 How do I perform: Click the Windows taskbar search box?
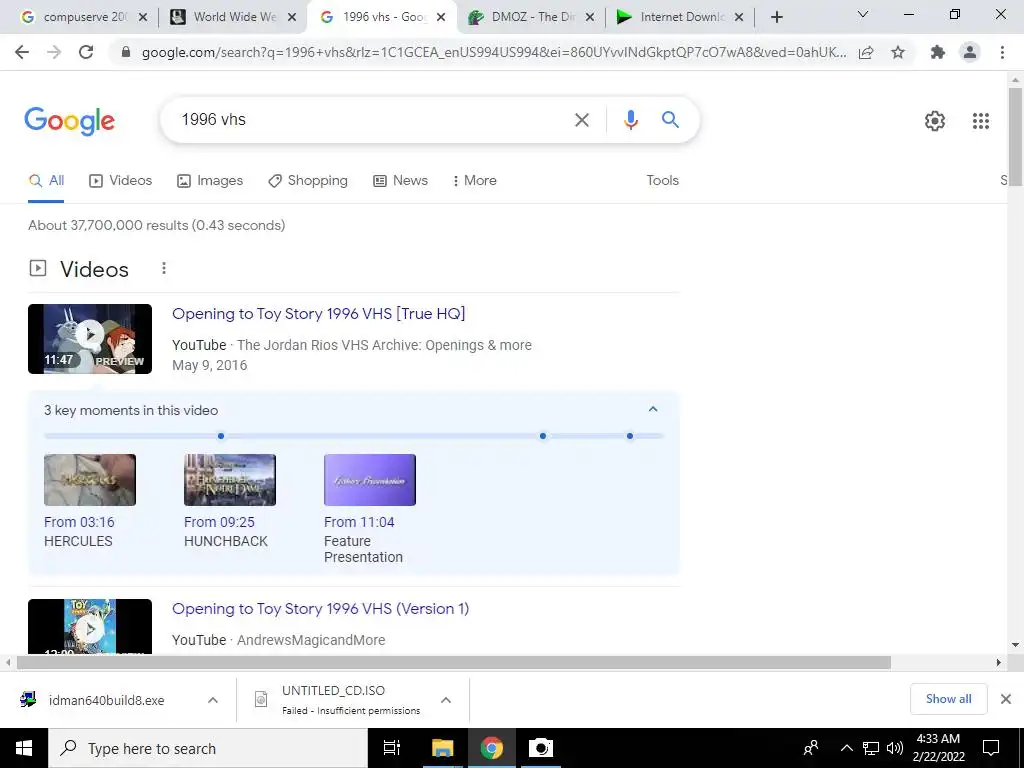coord(208,748)
